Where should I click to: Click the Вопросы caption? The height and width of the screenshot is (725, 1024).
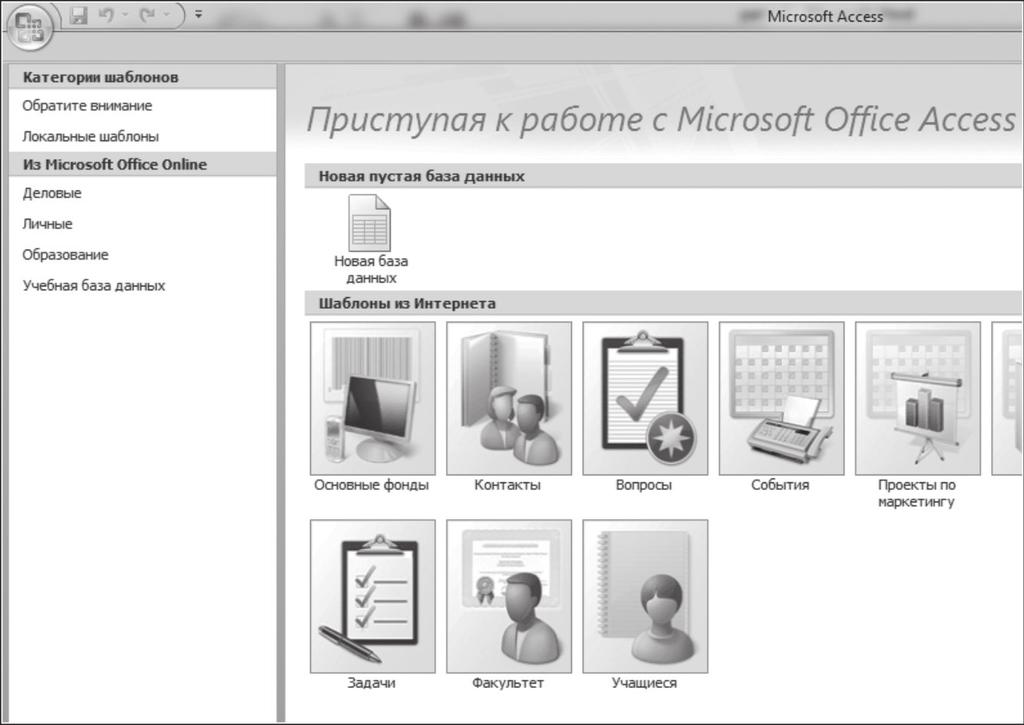click(644, 485)
